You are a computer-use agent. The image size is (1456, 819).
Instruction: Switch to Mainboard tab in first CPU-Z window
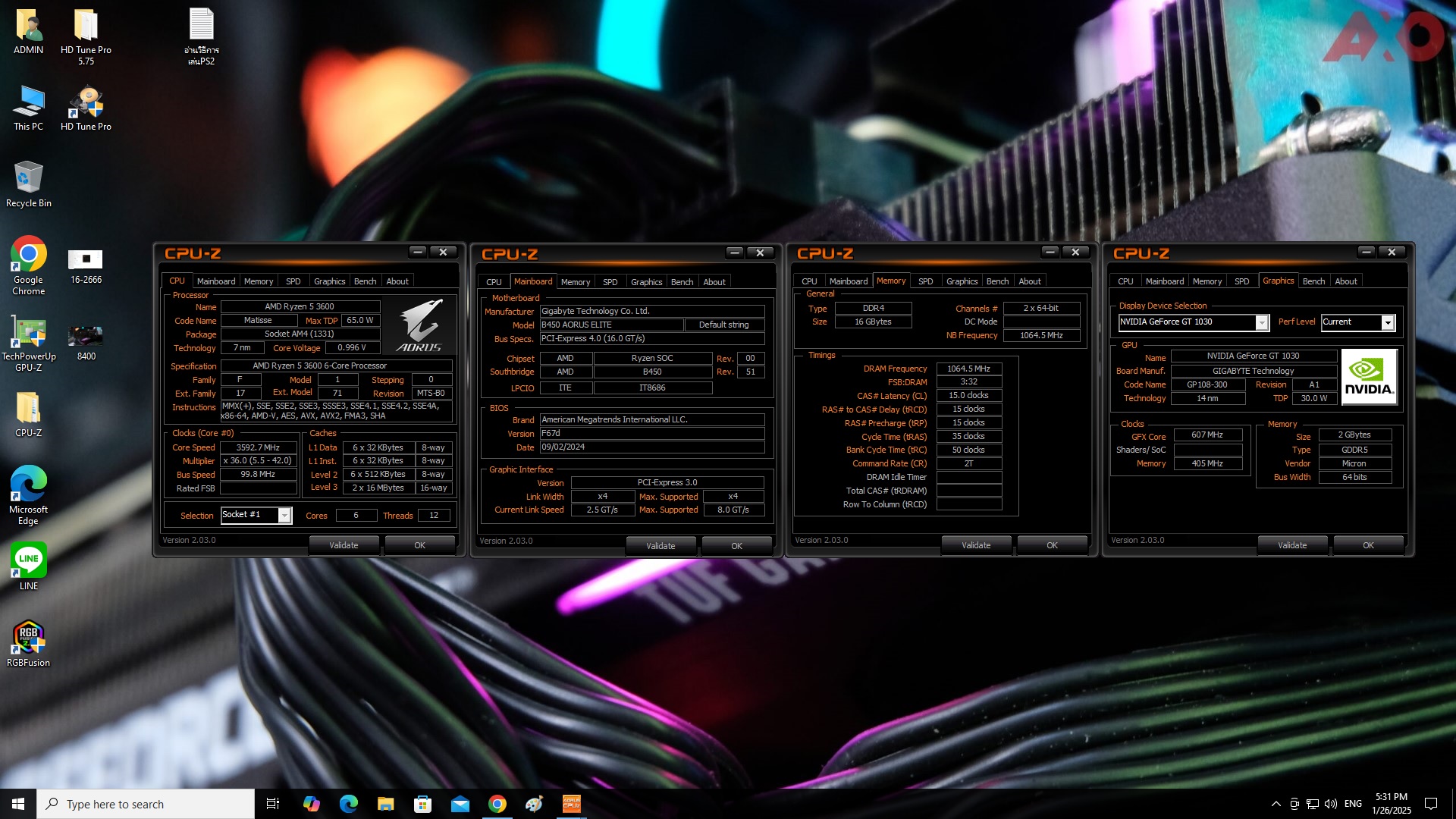coord(216,281)
